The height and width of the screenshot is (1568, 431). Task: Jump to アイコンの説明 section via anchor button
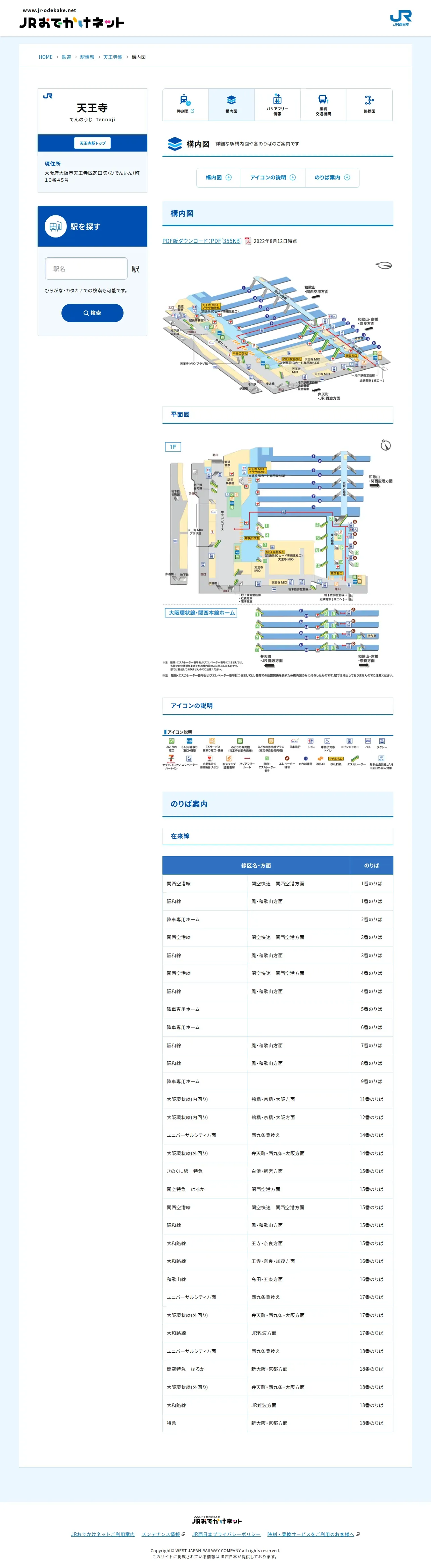click(x=273, y=178)
